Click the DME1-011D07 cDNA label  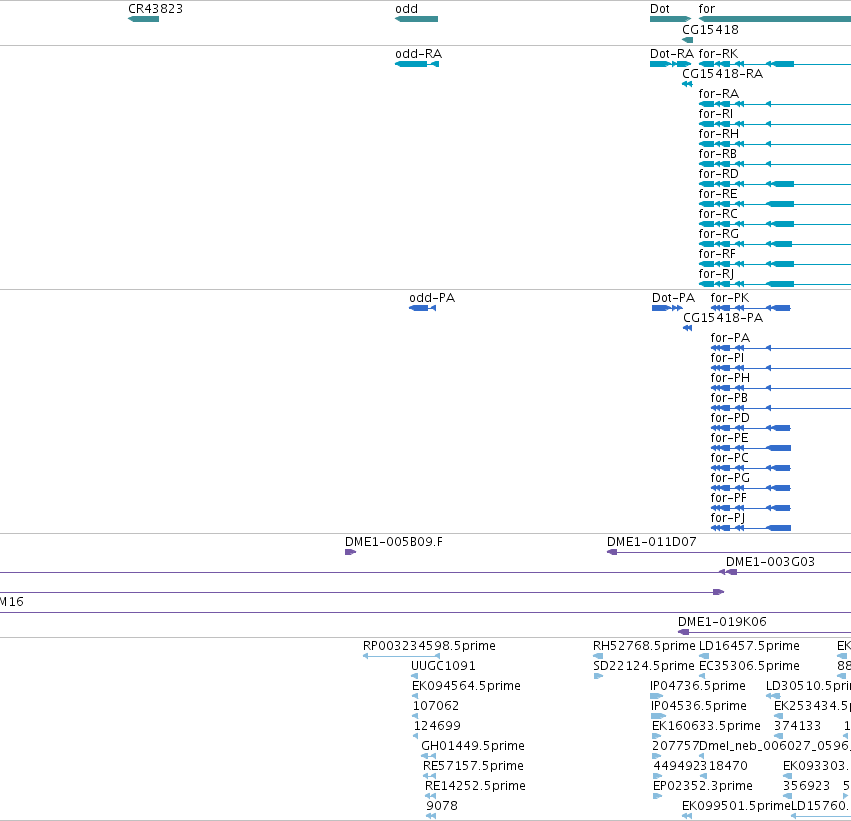click(x=651, y=542)
